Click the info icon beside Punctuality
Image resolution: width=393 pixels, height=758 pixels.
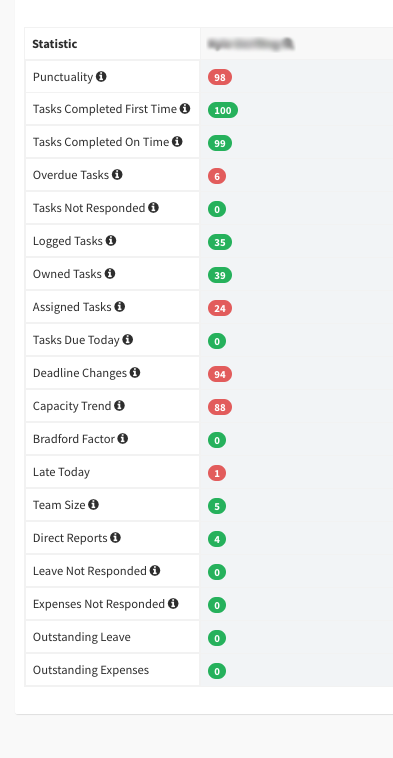101,76
